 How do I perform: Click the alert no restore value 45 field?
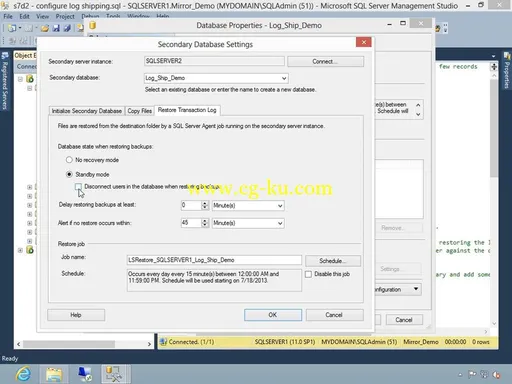191,223
